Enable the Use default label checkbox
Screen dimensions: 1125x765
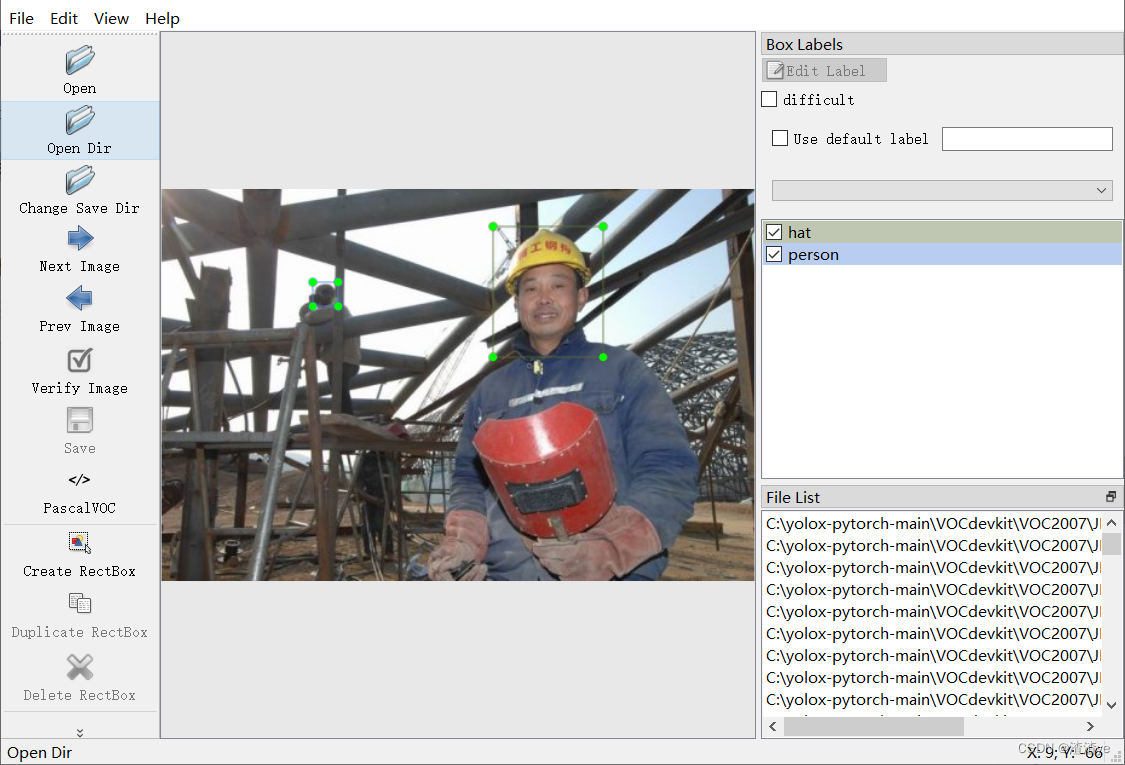[779, 138]
